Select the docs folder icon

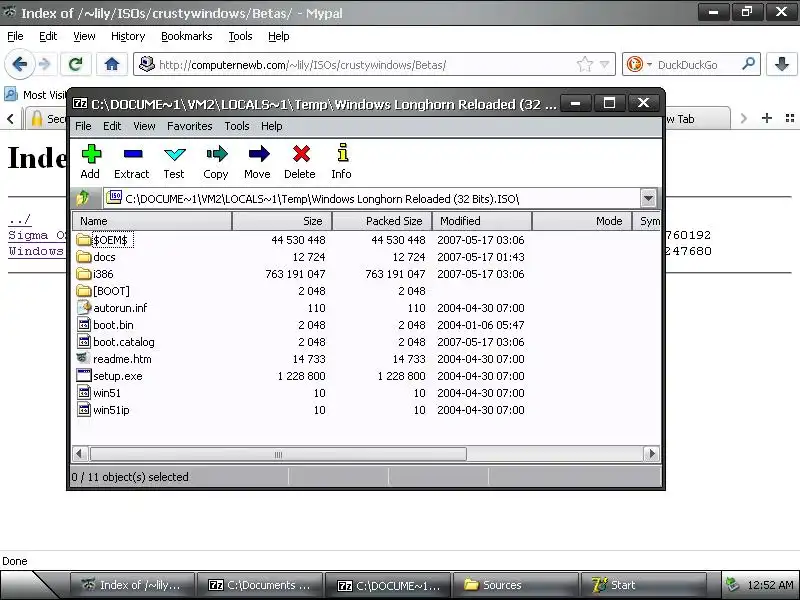coord(84,257)
